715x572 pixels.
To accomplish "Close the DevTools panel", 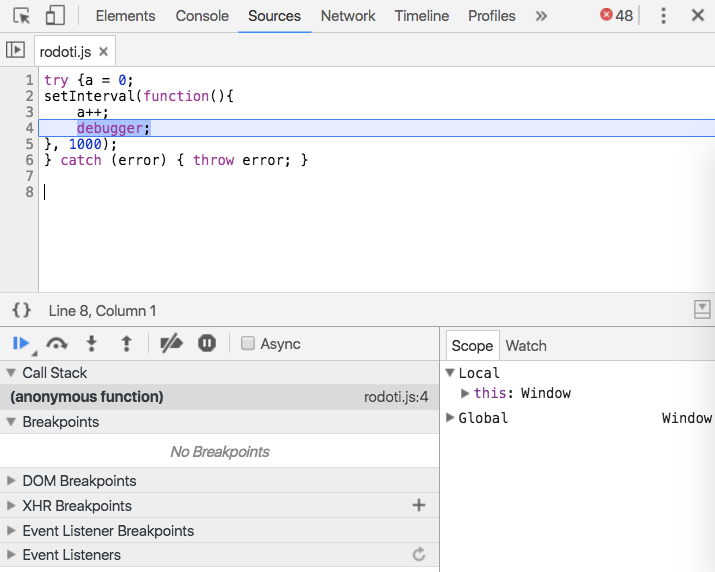I will click(698, 16).
